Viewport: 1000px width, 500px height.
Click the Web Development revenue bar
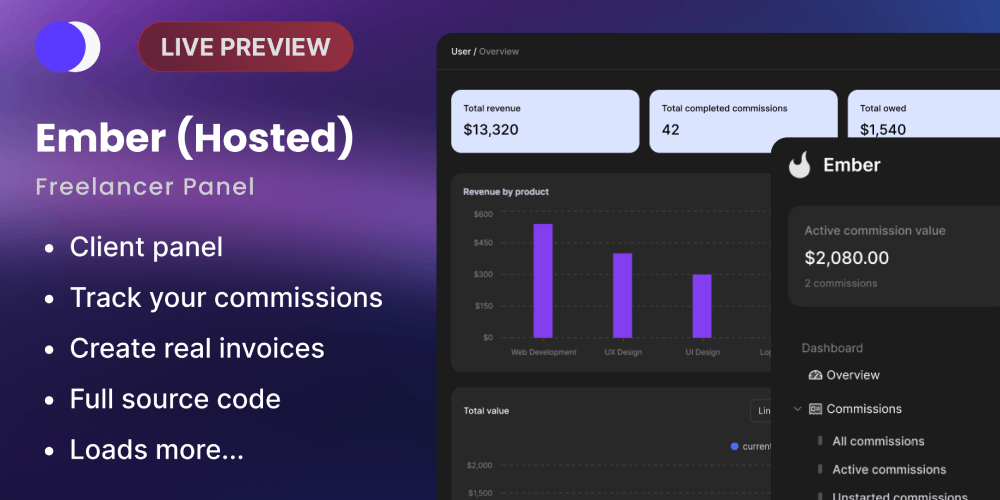click(543, 281)
